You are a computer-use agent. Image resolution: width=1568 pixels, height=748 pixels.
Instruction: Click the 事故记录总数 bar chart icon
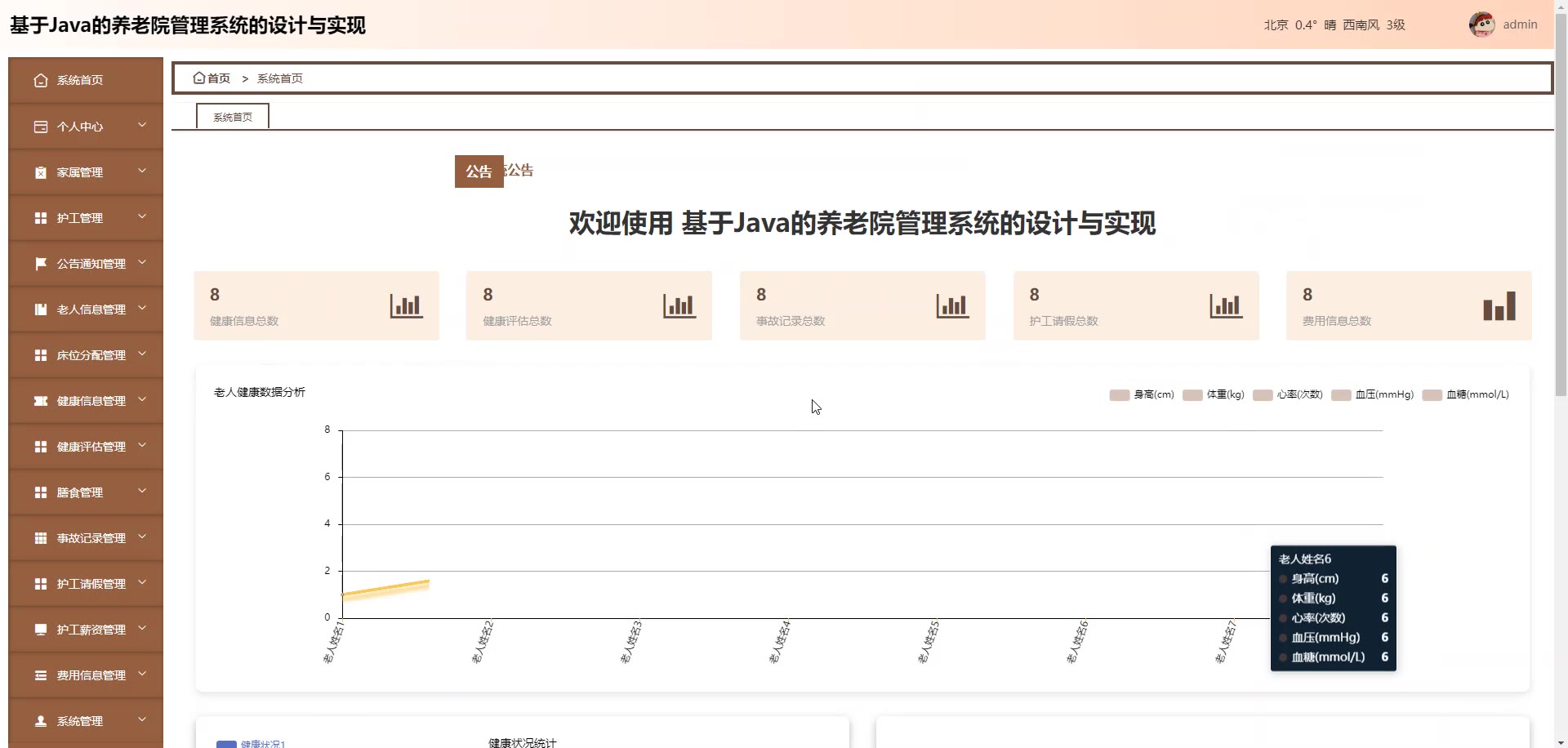click(x=952, y=305)
